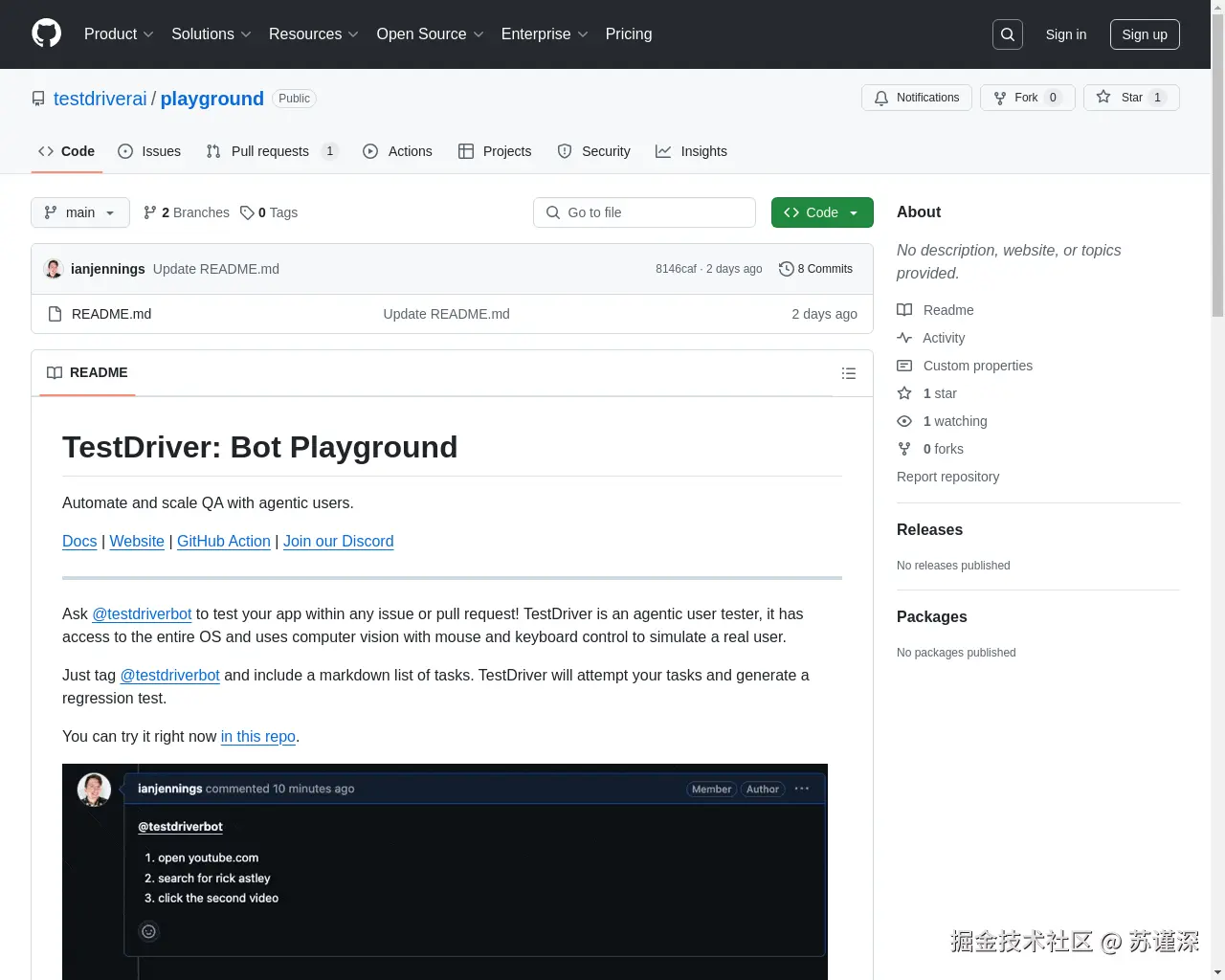This screenshot has width=1225, height=980.
Task: Open the testdriverai owner link
Action: pyautogui.click(x=100, y=99)
